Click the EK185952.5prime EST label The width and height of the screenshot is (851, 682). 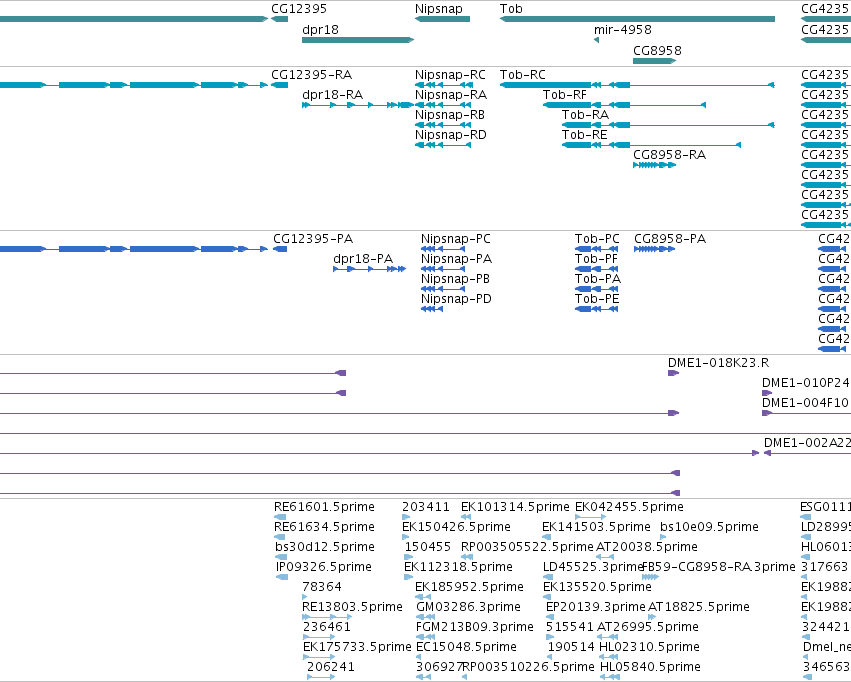(x=469, y=587)
